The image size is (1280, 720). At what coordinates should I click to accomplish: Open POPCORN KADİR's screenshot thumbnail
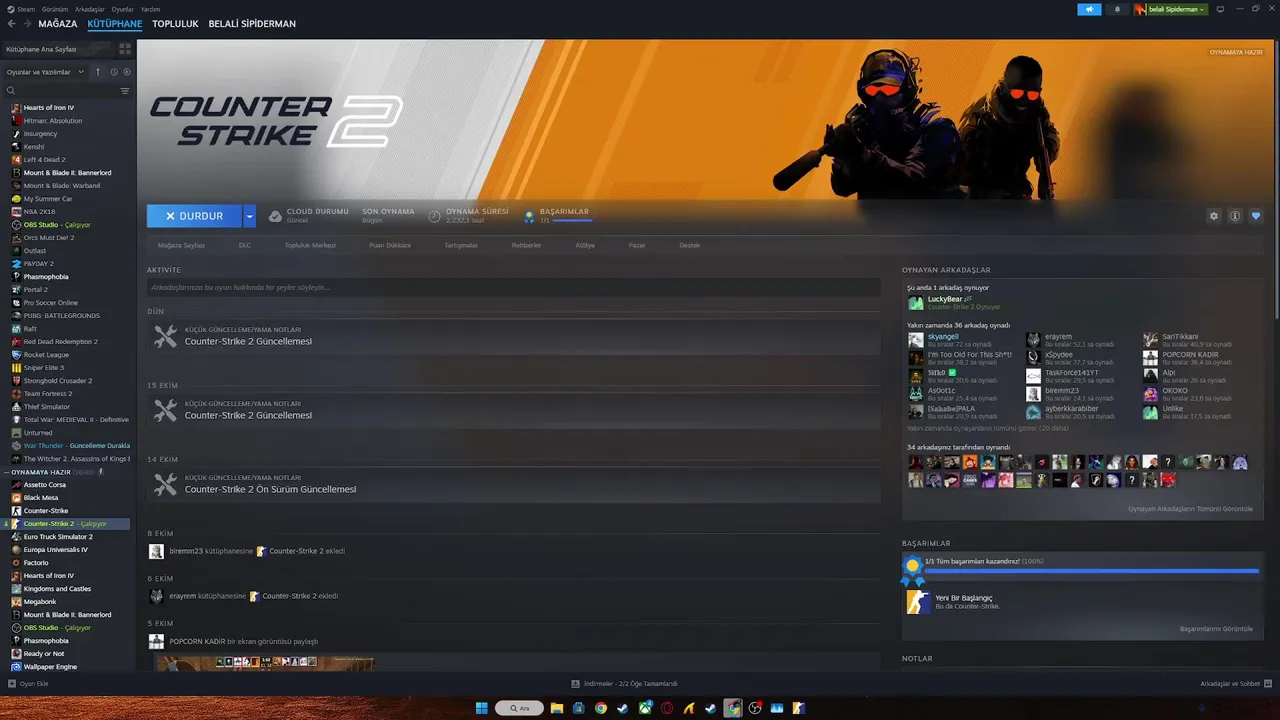[265, 663]
